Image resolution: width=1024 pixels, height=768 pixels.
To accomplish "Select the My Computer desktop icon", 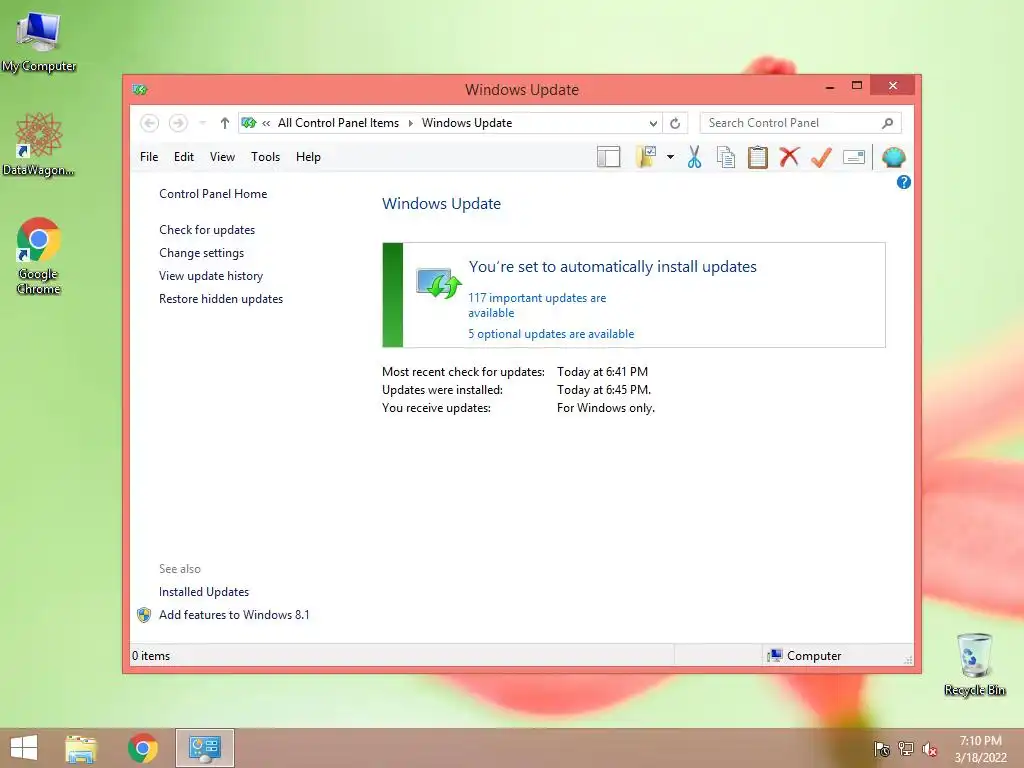I will [39, 42].
